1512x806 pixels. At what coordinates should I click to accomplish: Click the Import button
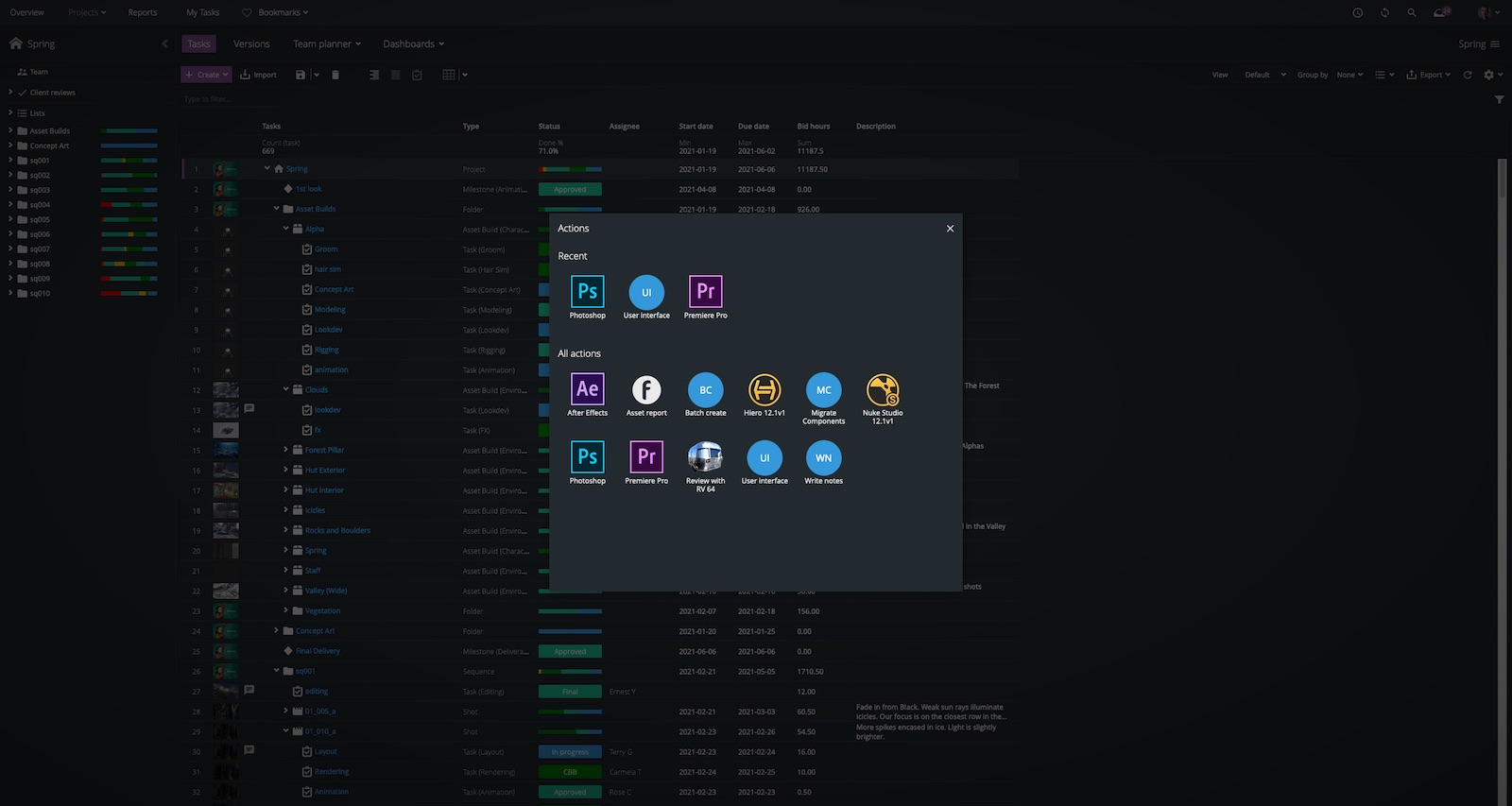point(259,75)
